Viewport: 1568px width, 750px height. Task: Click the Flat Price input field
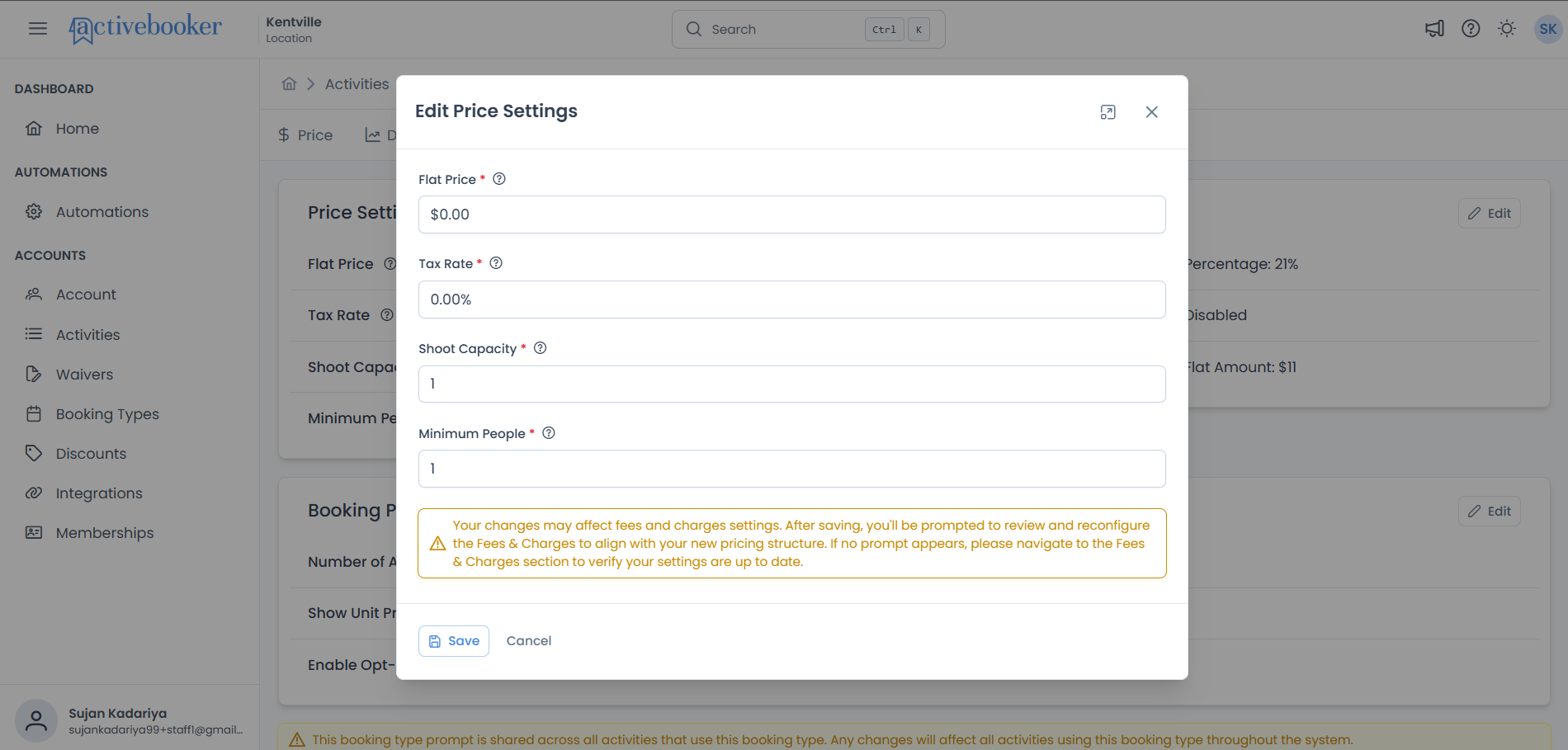(792, 215)
